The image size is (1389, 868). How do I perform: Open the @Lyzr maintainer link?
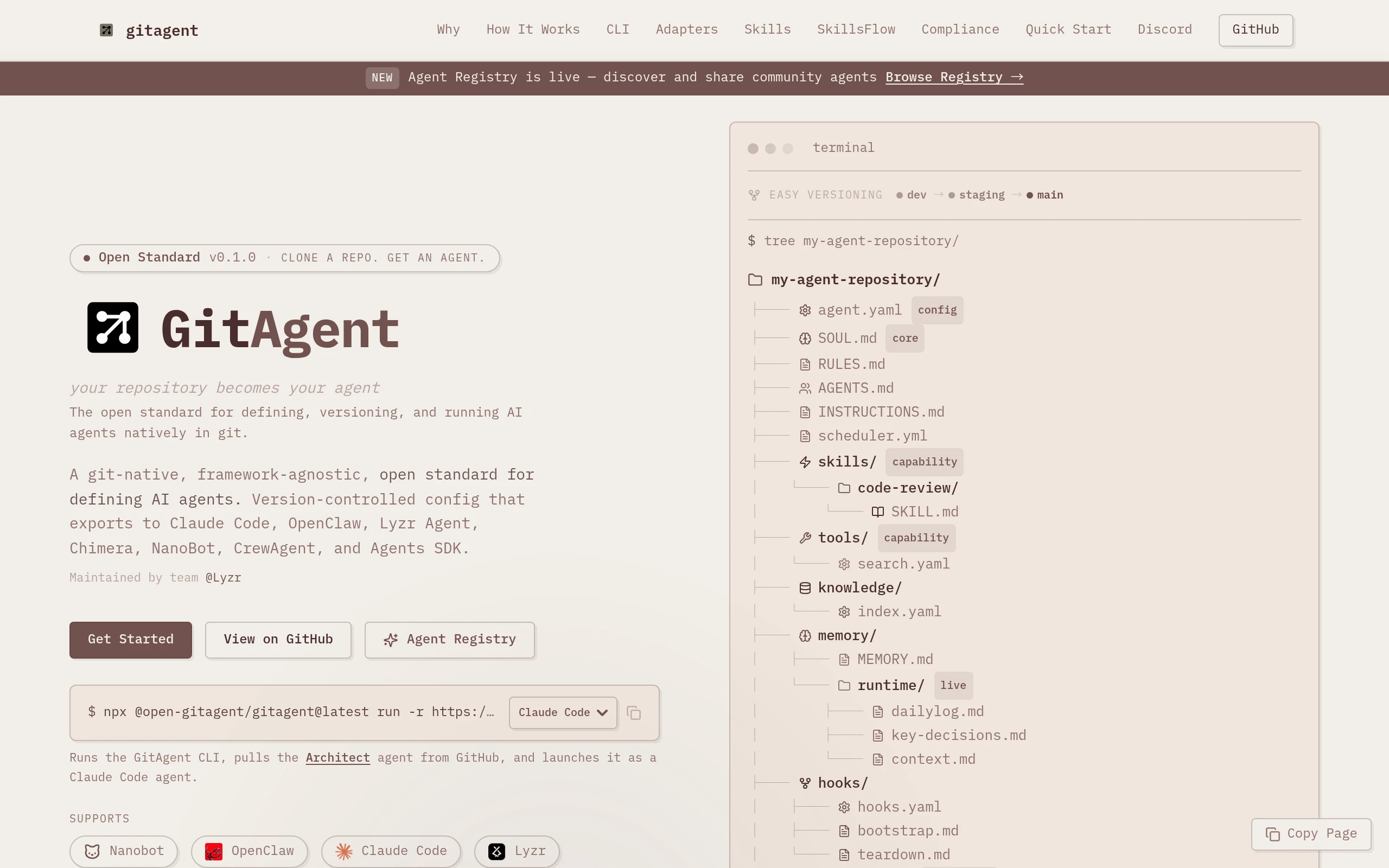(224, 578)
